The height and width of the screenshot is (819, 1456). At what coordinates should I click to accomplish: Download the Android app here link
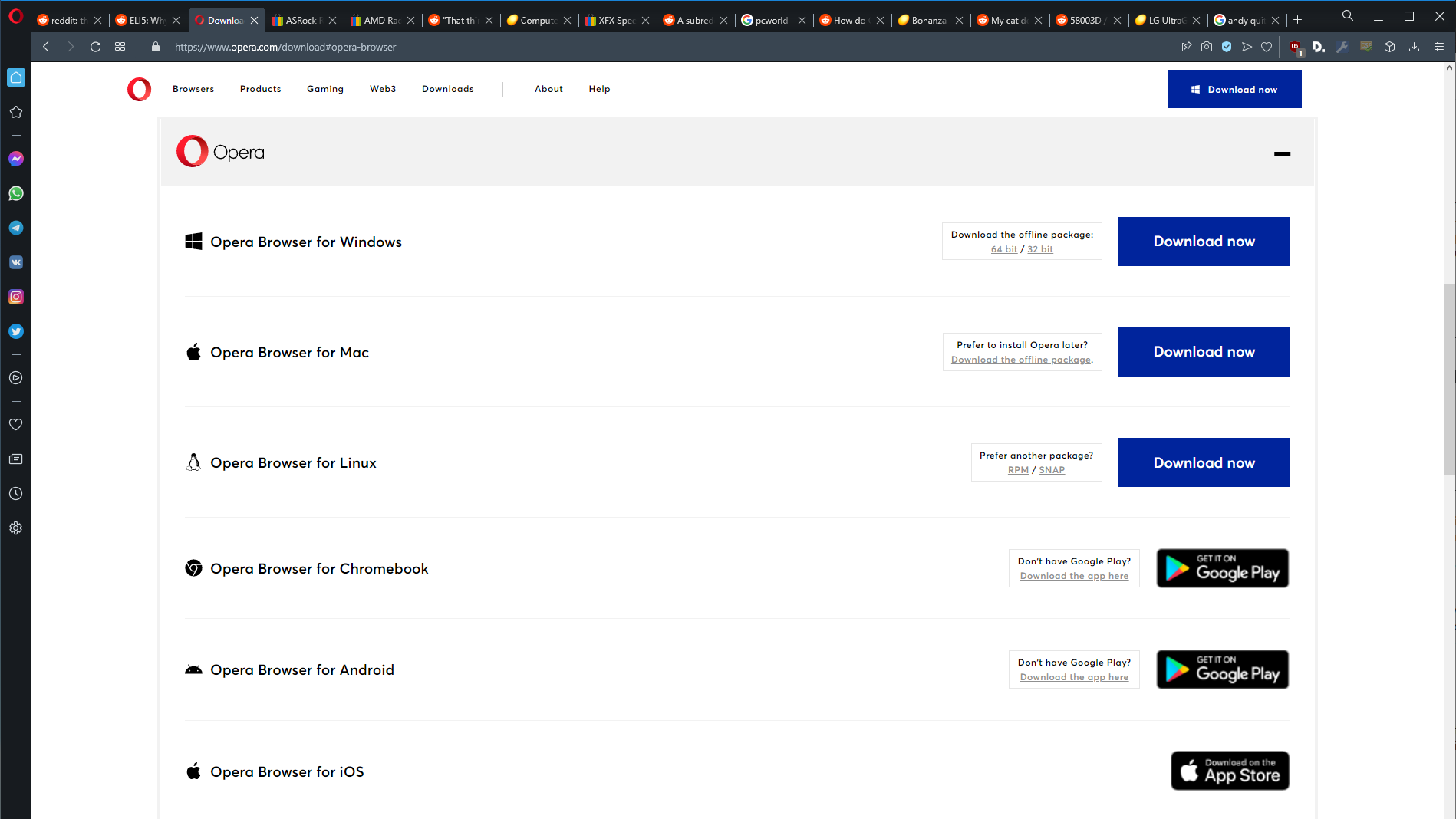(x=1074, y=677)
